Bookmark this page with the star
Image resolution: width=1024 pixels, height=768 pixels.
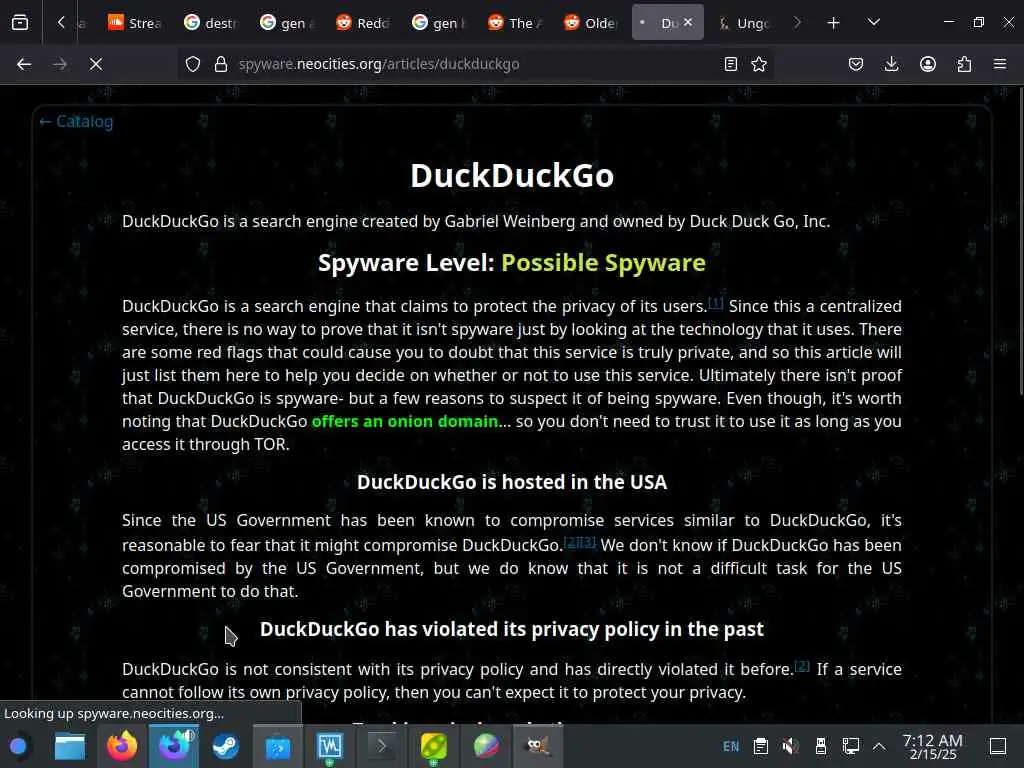759,64
